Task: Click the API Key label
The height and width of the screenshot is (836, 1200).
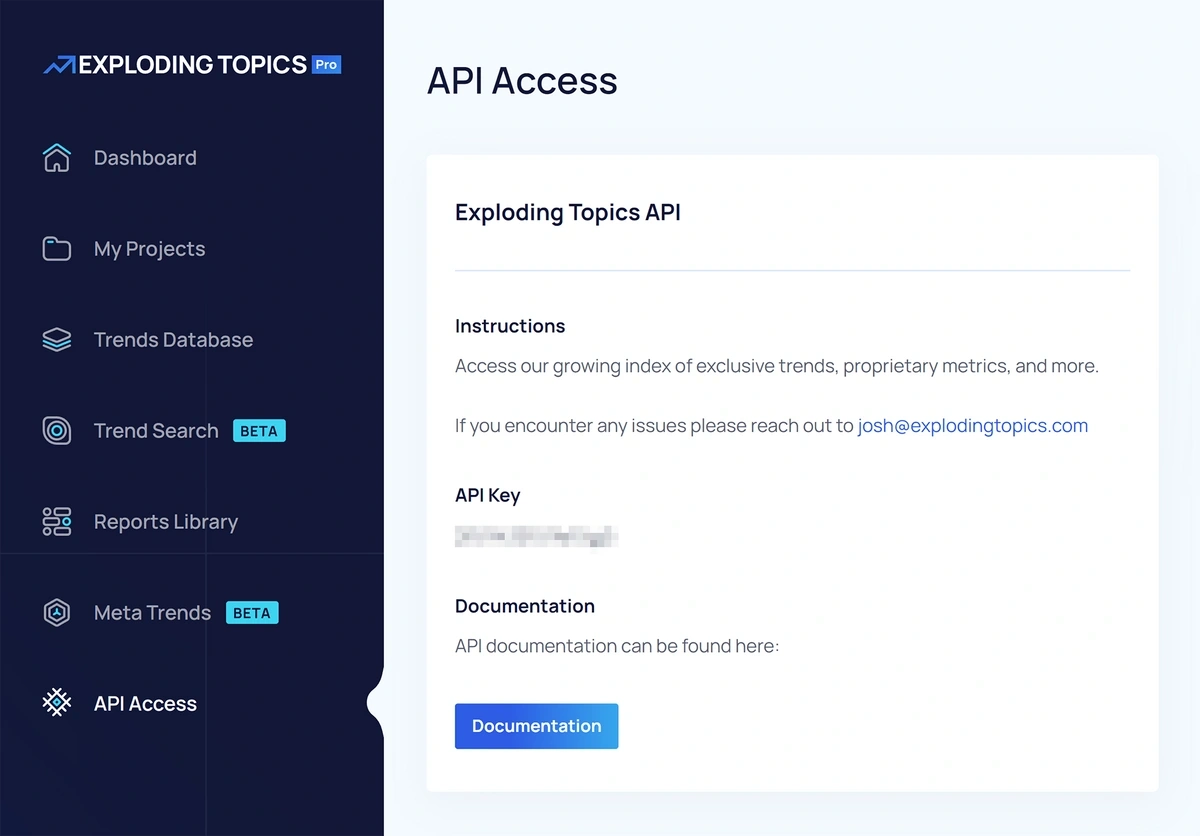Action: (x=488, y=495)
